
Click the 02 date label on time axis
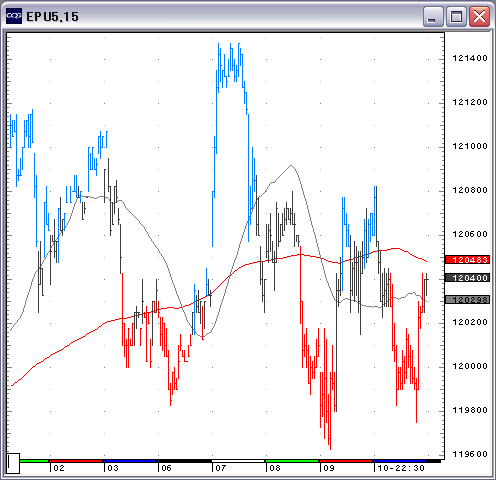click(x=59, y=468)
